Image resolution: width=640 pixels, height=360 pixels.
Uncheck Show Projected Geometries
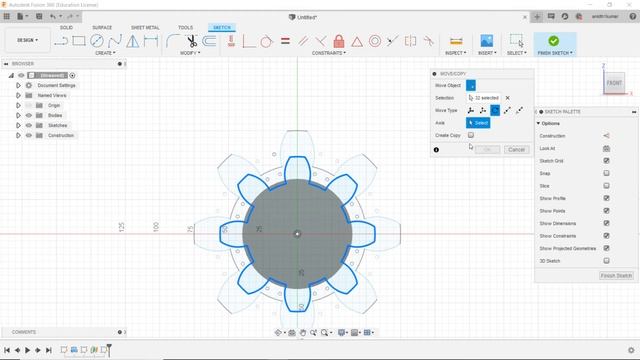point(607,248)
